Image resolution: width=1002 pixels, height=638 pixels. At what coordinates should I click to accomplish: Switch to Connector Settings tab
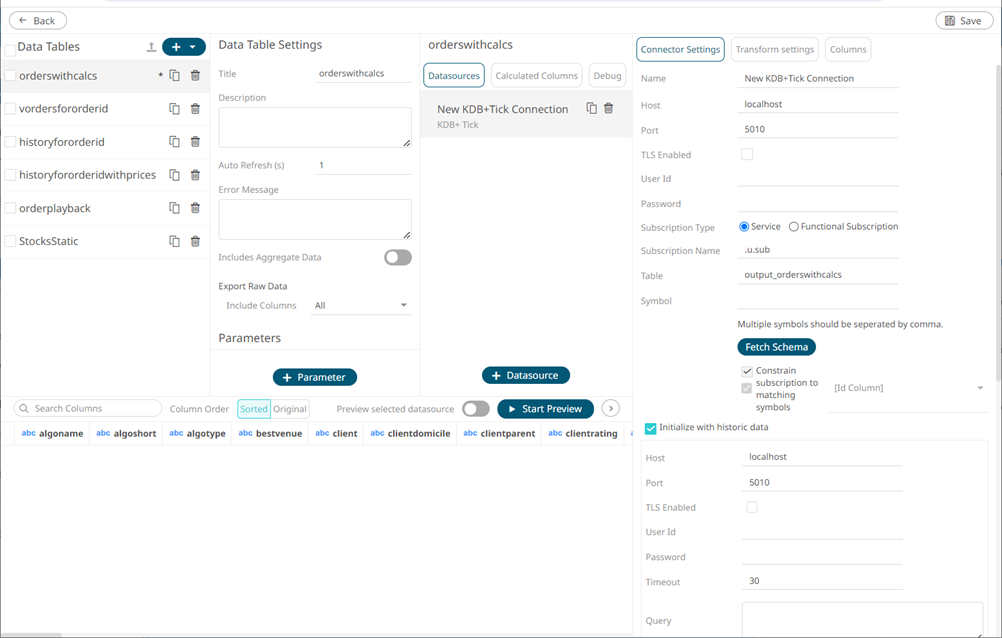pyautogui.click(x=681, y=49)
